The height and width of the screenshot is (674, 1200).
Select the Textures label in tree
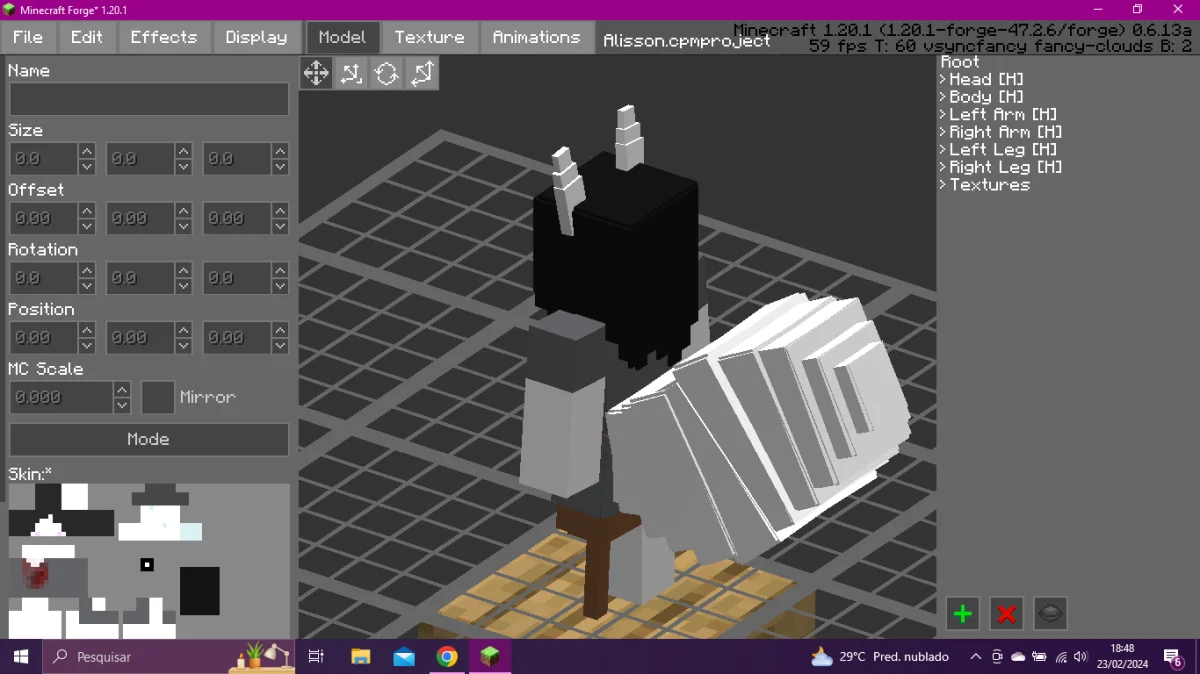(989, 185)
